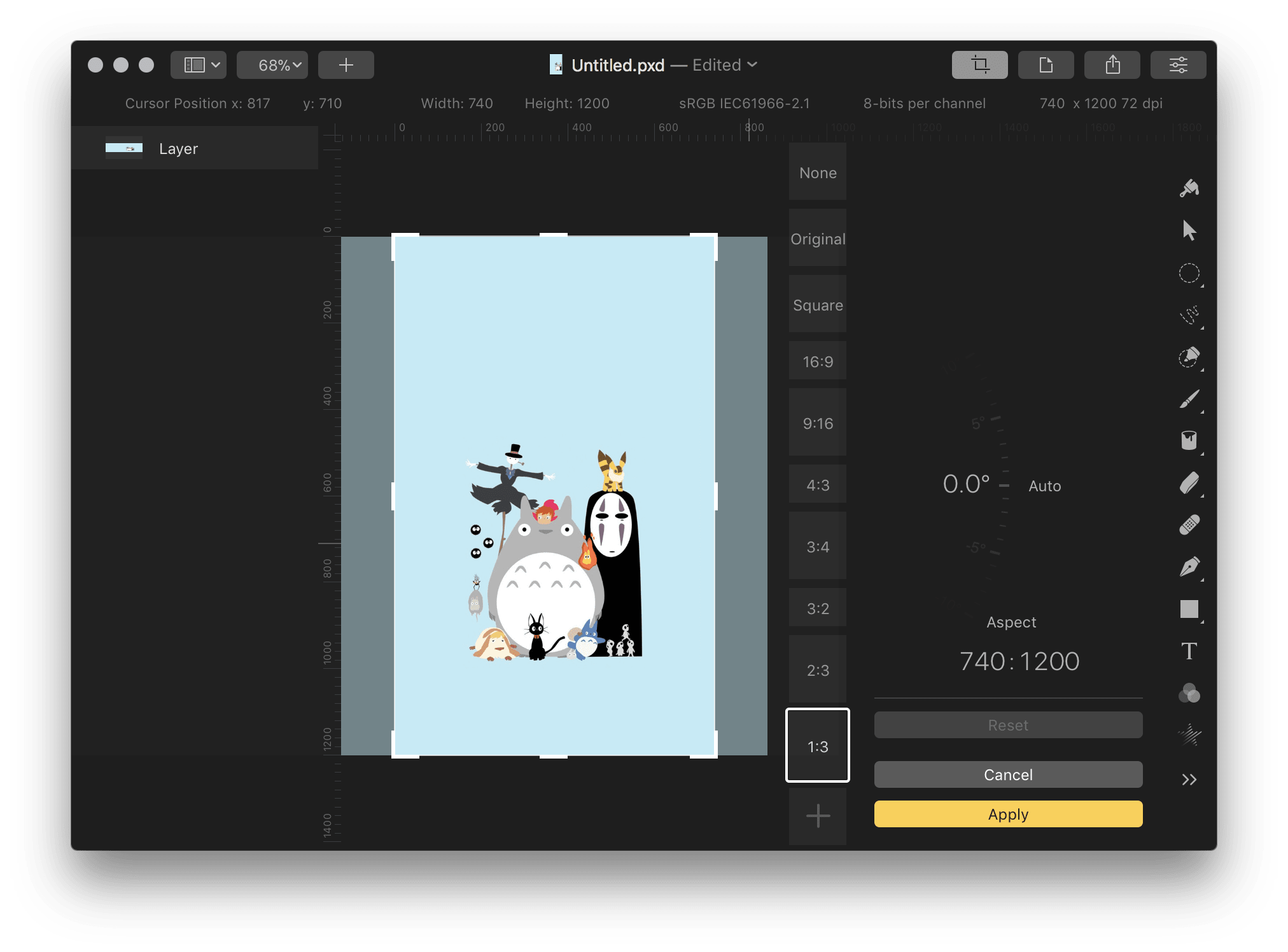Pick the paint bucket fill tool
Image resolution: width=1288 pixels, height=952 pixels.
coord(1189,440)
